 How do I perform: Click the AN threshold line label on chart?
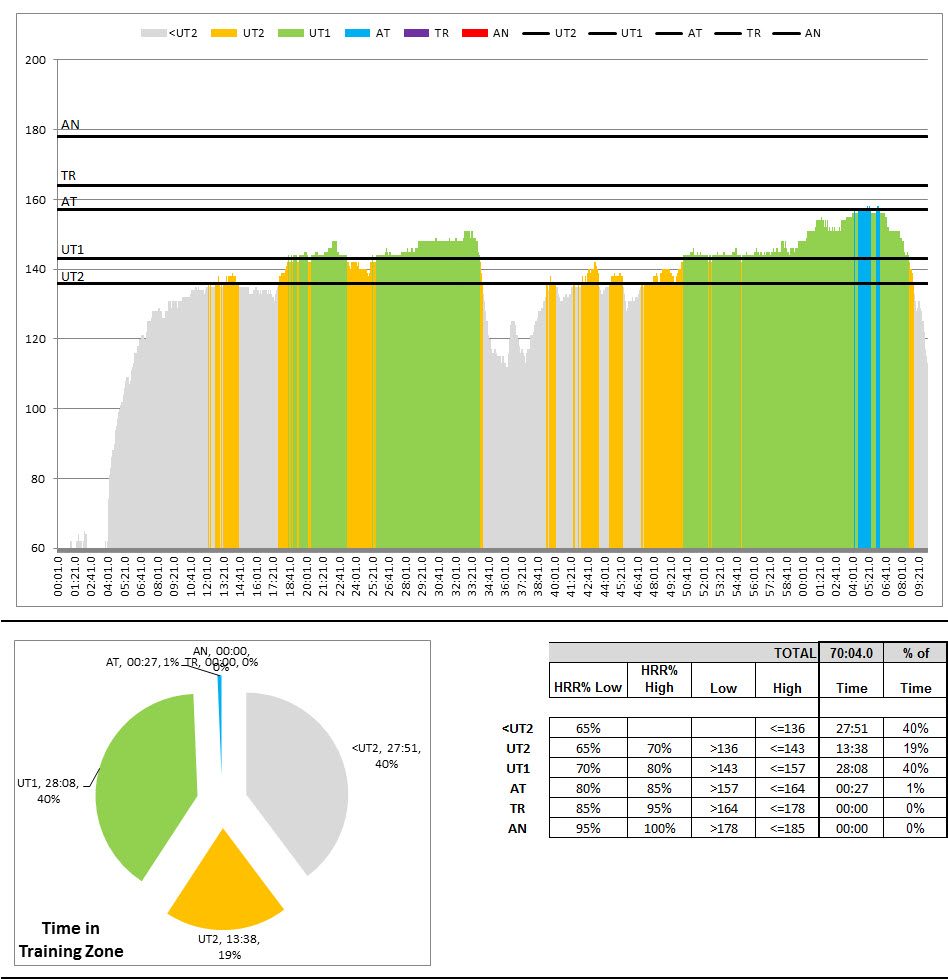point(70,125)
